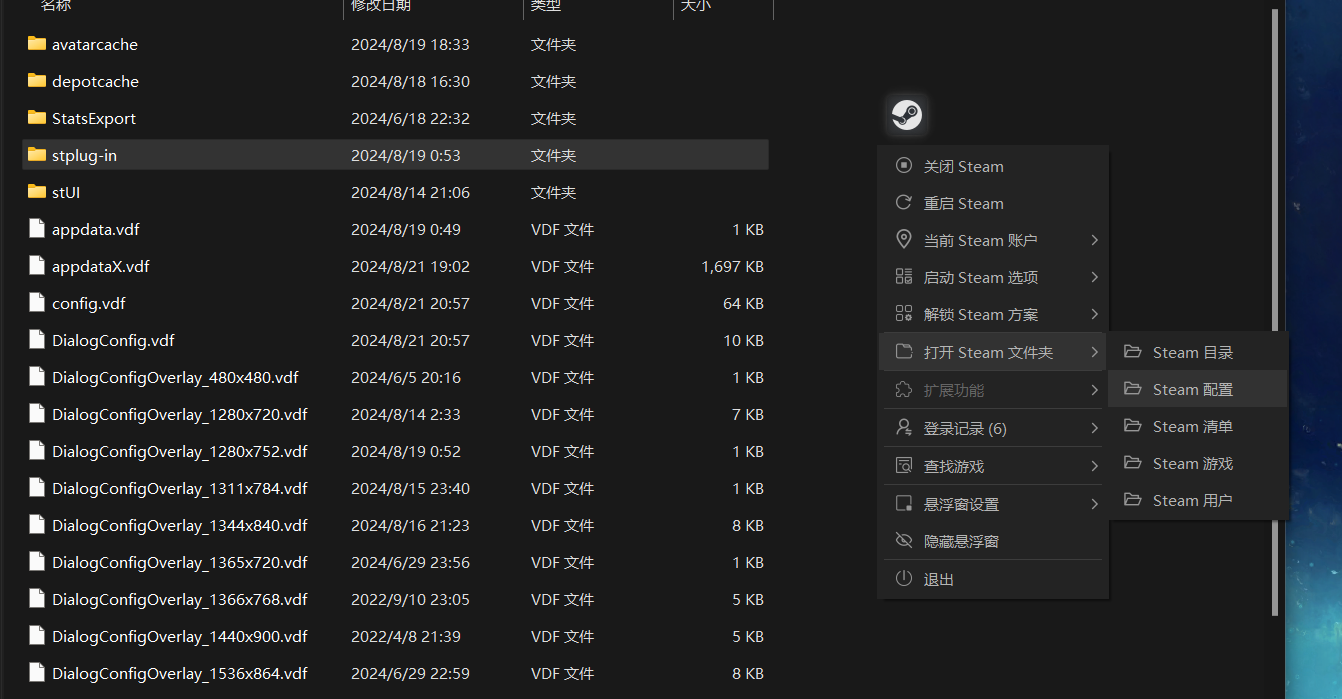Click the 打开 Steam 文件夹 submenu arrow
Viewport: 1342px width, 699px height.
pyautogui.click(x=1095, y=352)
